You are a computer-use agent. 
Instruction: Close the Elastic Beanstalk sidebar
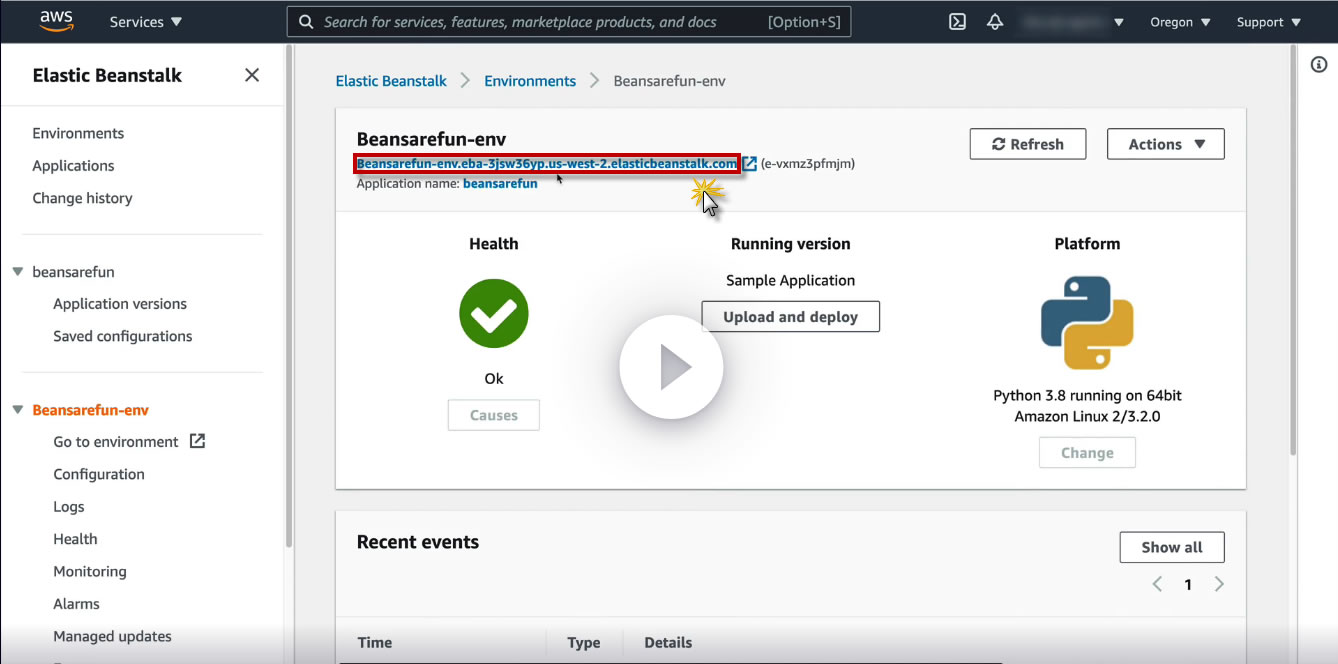click(252, 75)
